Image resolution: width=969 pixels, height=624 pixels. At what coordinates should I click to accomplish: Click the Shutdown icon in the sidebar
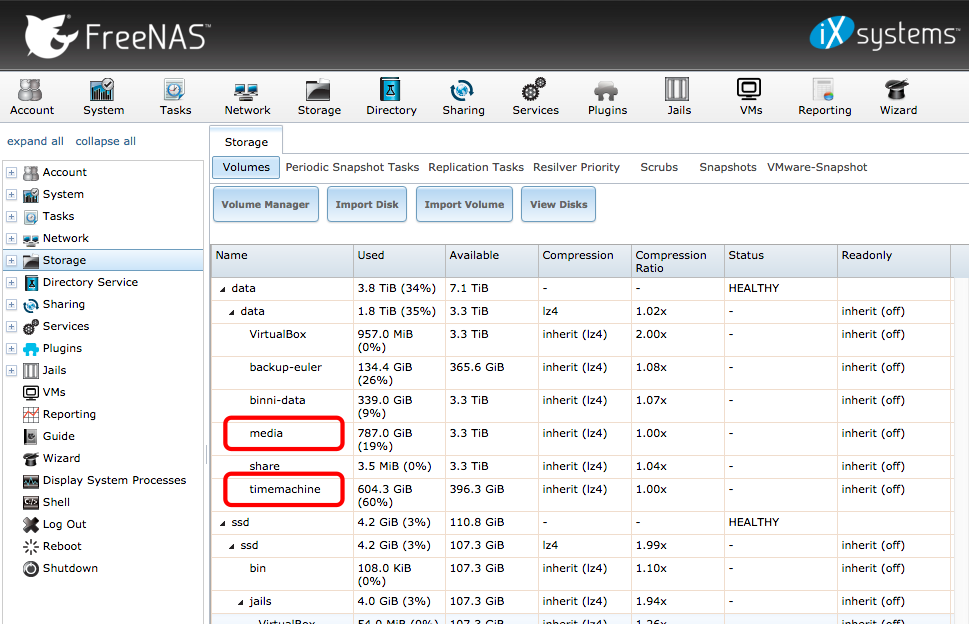coord(30,568)
